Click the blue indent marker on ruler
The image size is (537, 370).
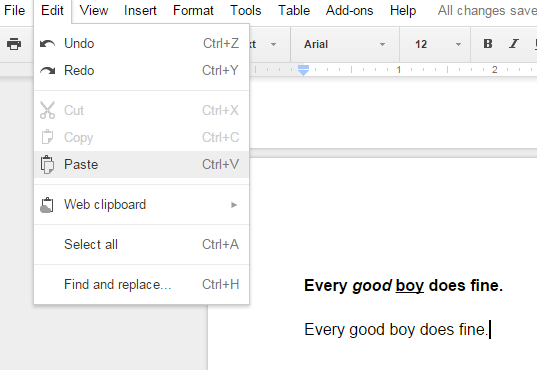(x=303, y=70)
